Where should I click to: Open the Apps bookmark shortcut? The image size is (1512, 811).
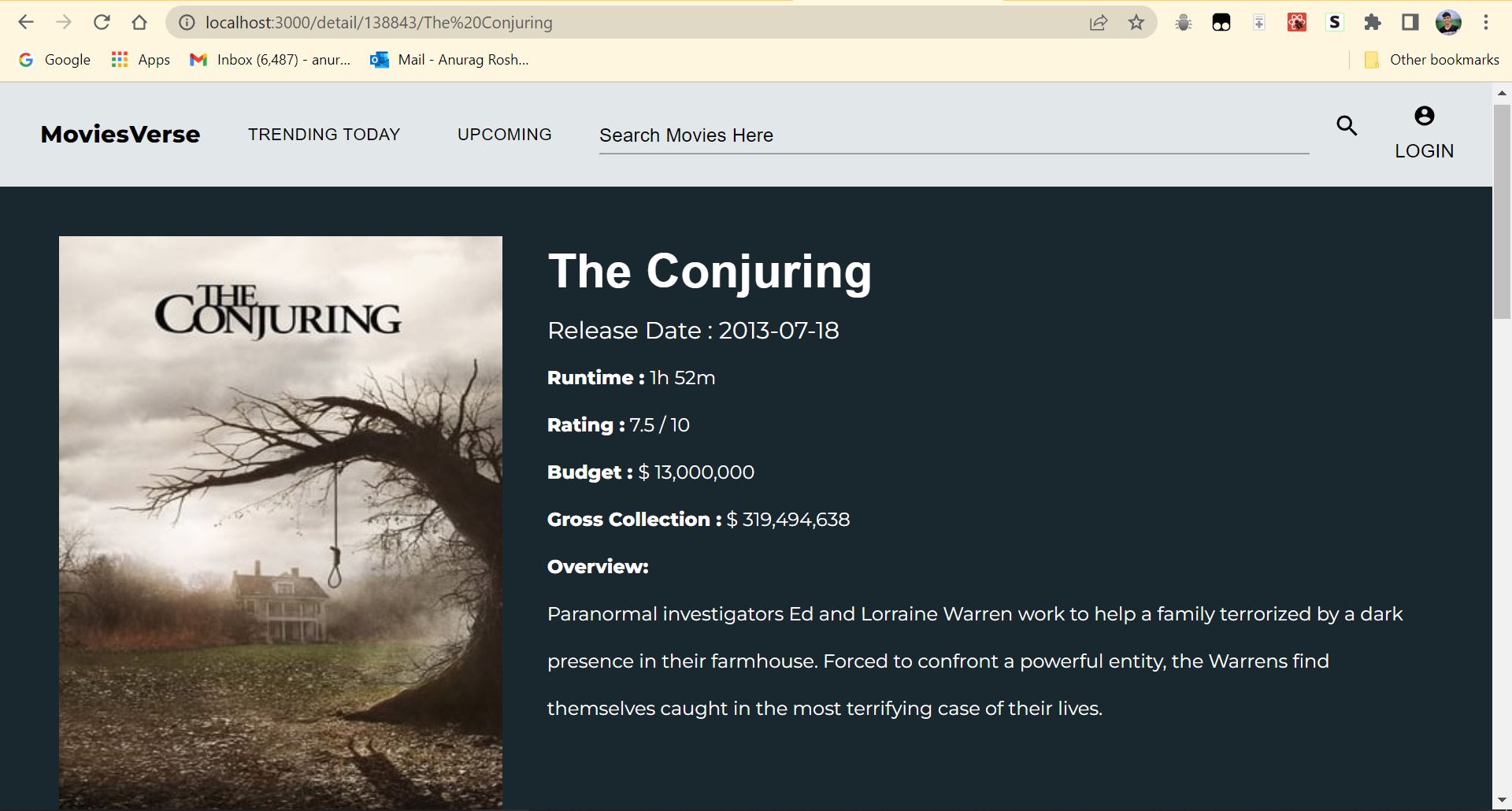coord(141,60)
